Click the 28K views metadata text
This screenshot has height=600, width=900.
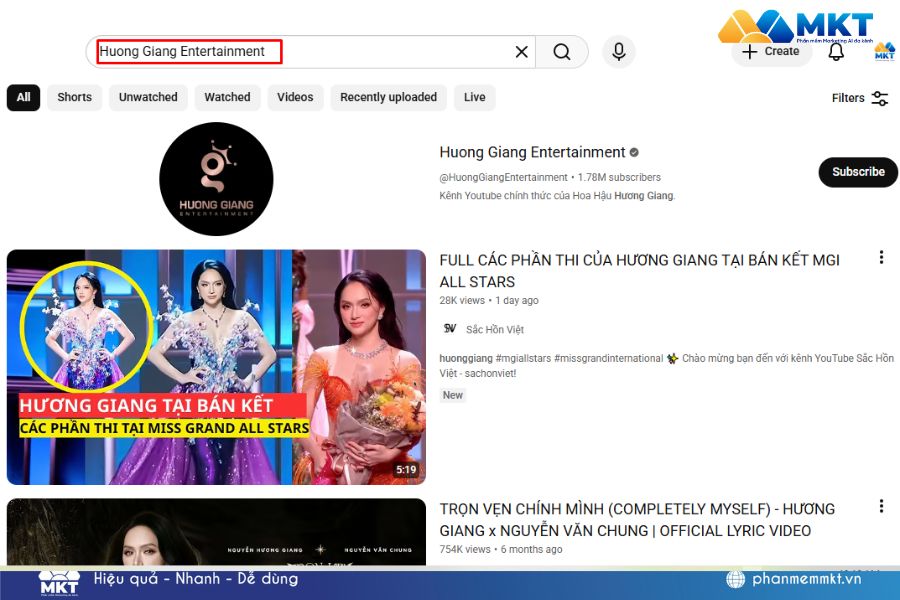[462, 300]
